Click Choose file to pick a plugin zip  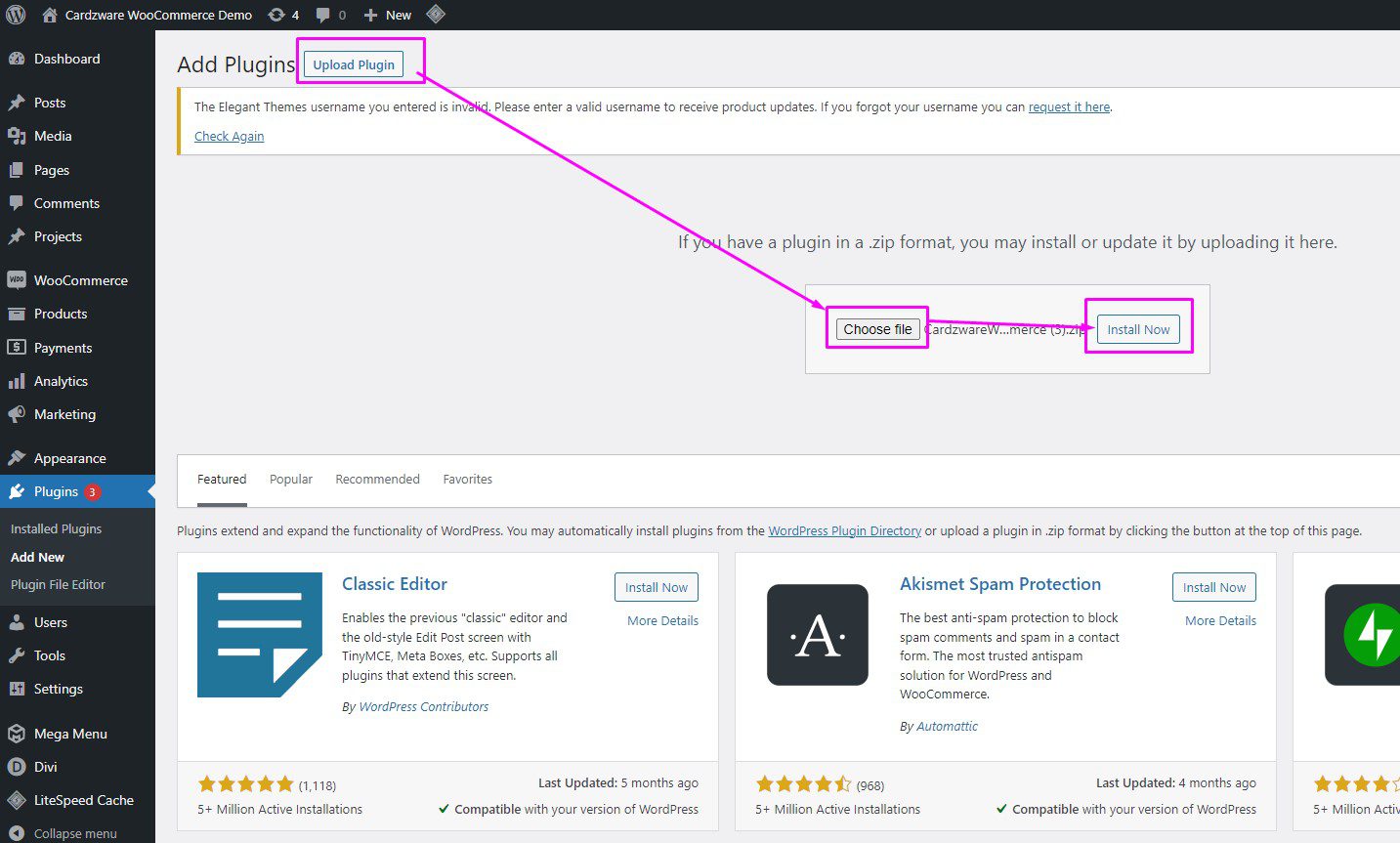pyautogui.click(x=876, y=329)
